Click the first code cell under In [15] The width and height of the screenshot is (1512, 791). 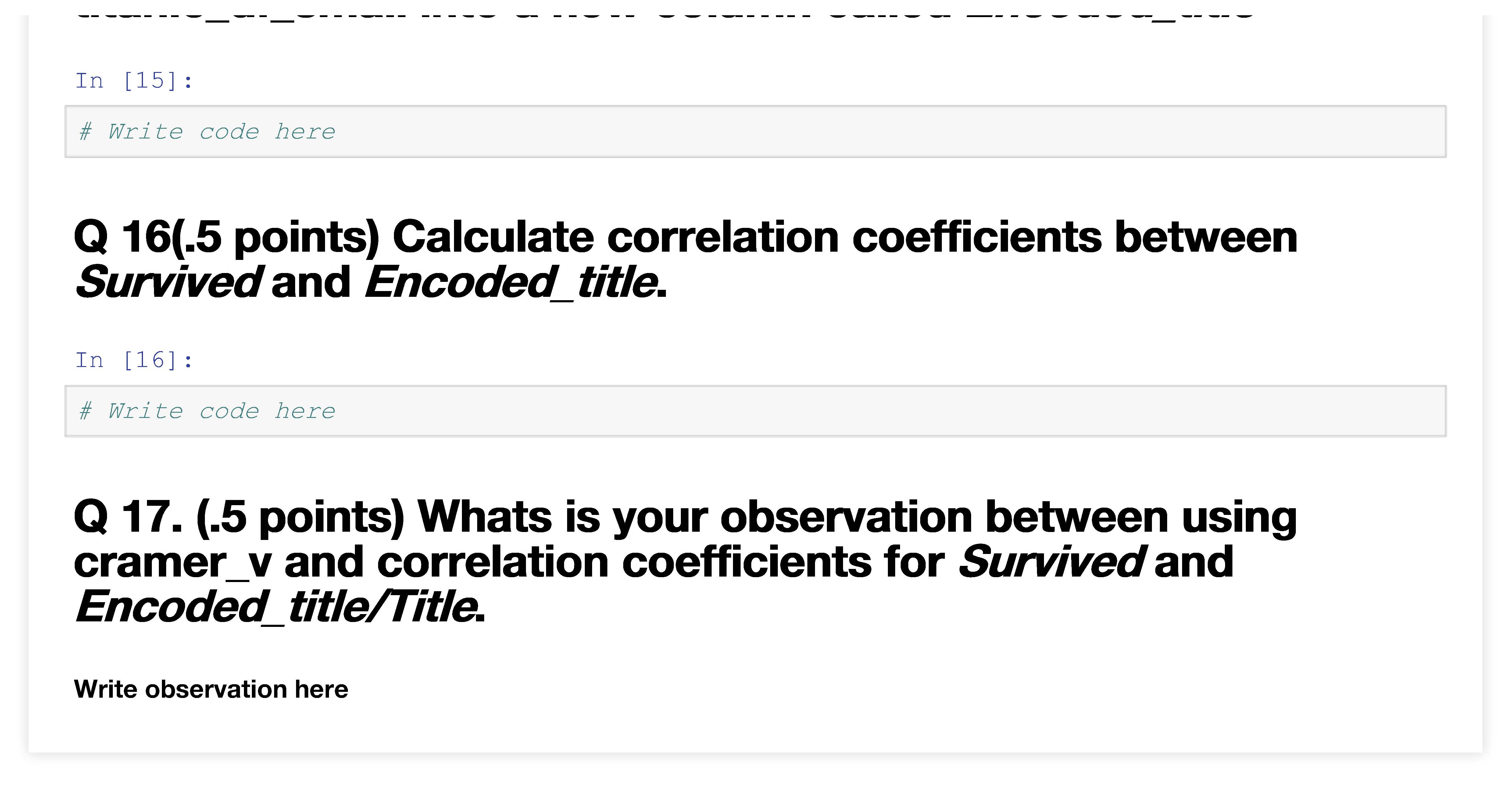(x=755, y=131)
